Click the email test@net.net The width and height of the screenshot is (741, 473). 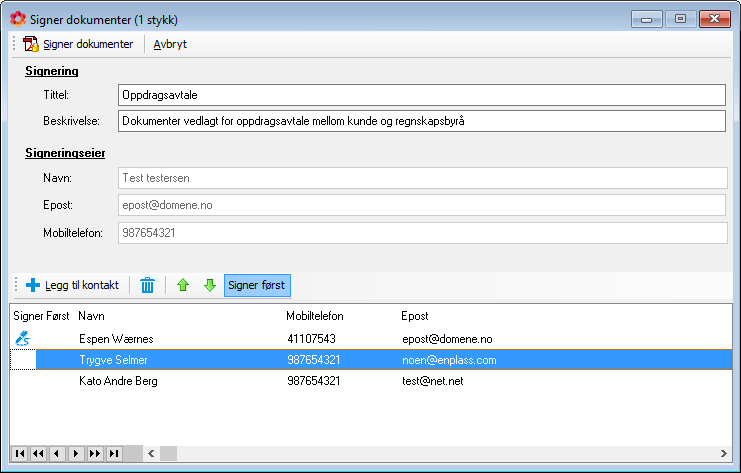tap(432, 381)
